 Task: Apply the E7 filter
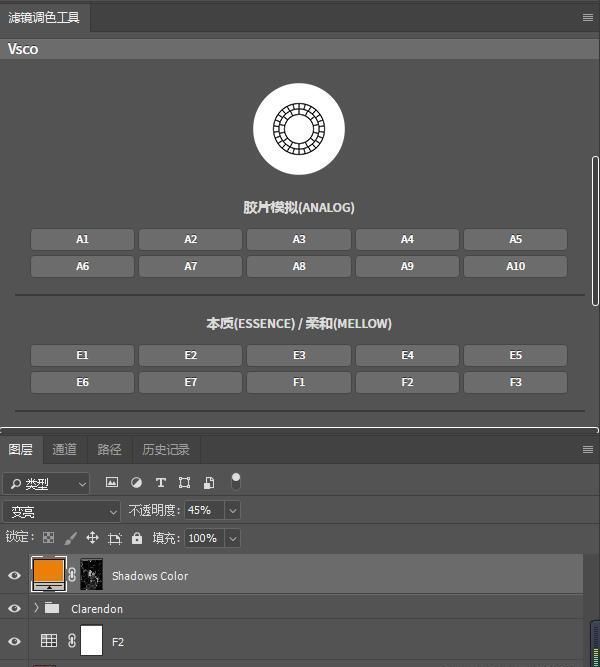click(190, 382)
